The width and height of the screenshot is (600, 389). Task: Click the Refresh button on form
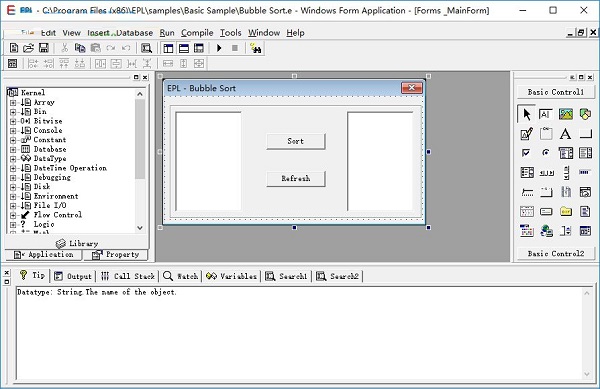[x=296, y=179]
